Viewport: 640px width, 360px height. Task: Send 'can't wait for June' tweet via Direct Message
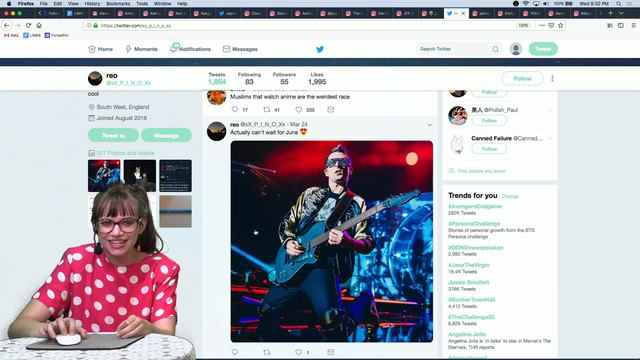click(331, 352)
